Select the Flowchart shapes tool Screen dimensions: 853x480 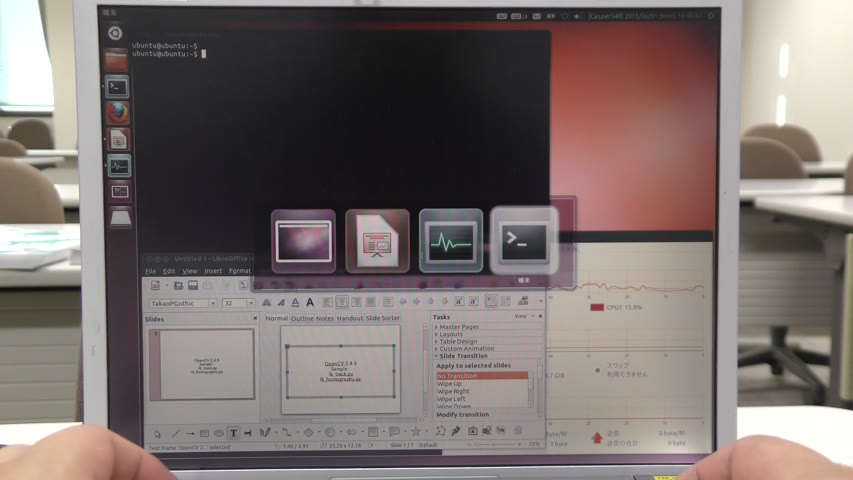(x=373, y=432)
